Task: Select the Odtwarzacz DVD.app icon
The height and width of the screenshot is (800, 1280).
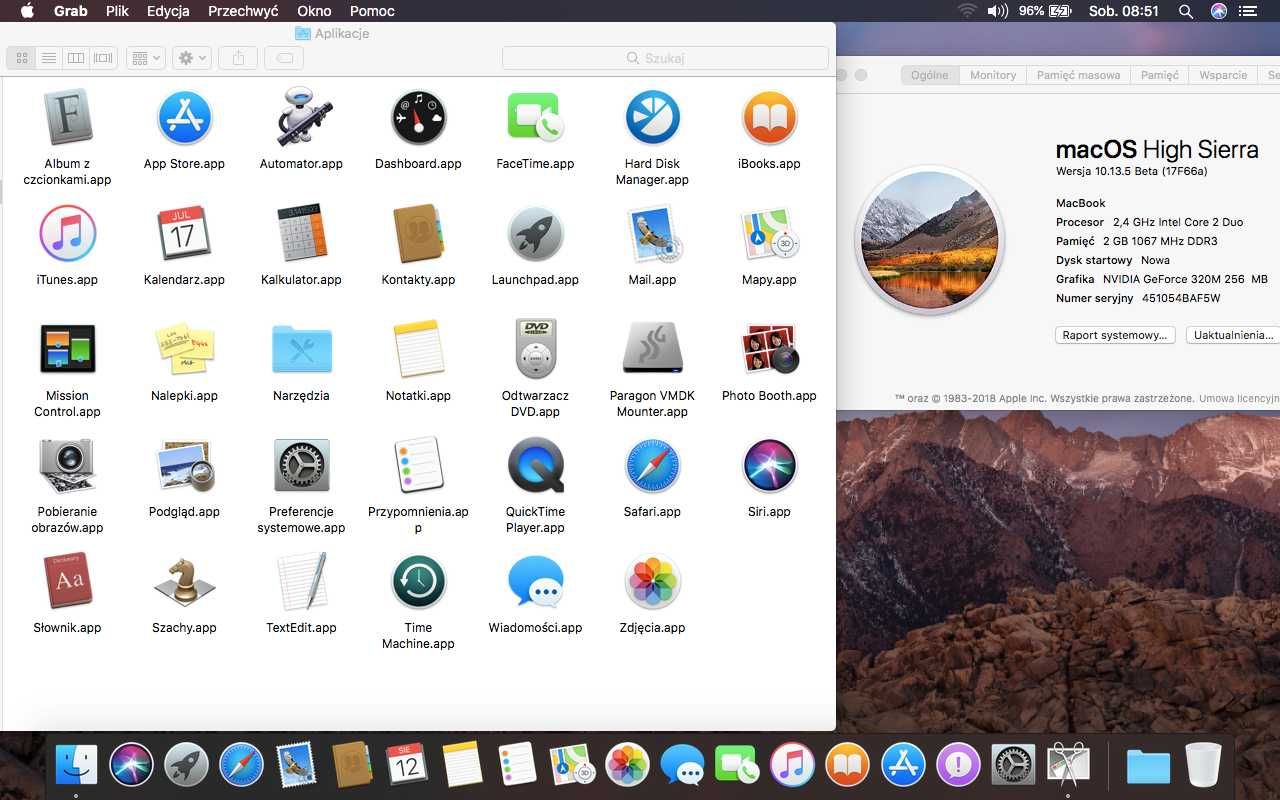Action: pyautogui.click(x=535, y=349)
